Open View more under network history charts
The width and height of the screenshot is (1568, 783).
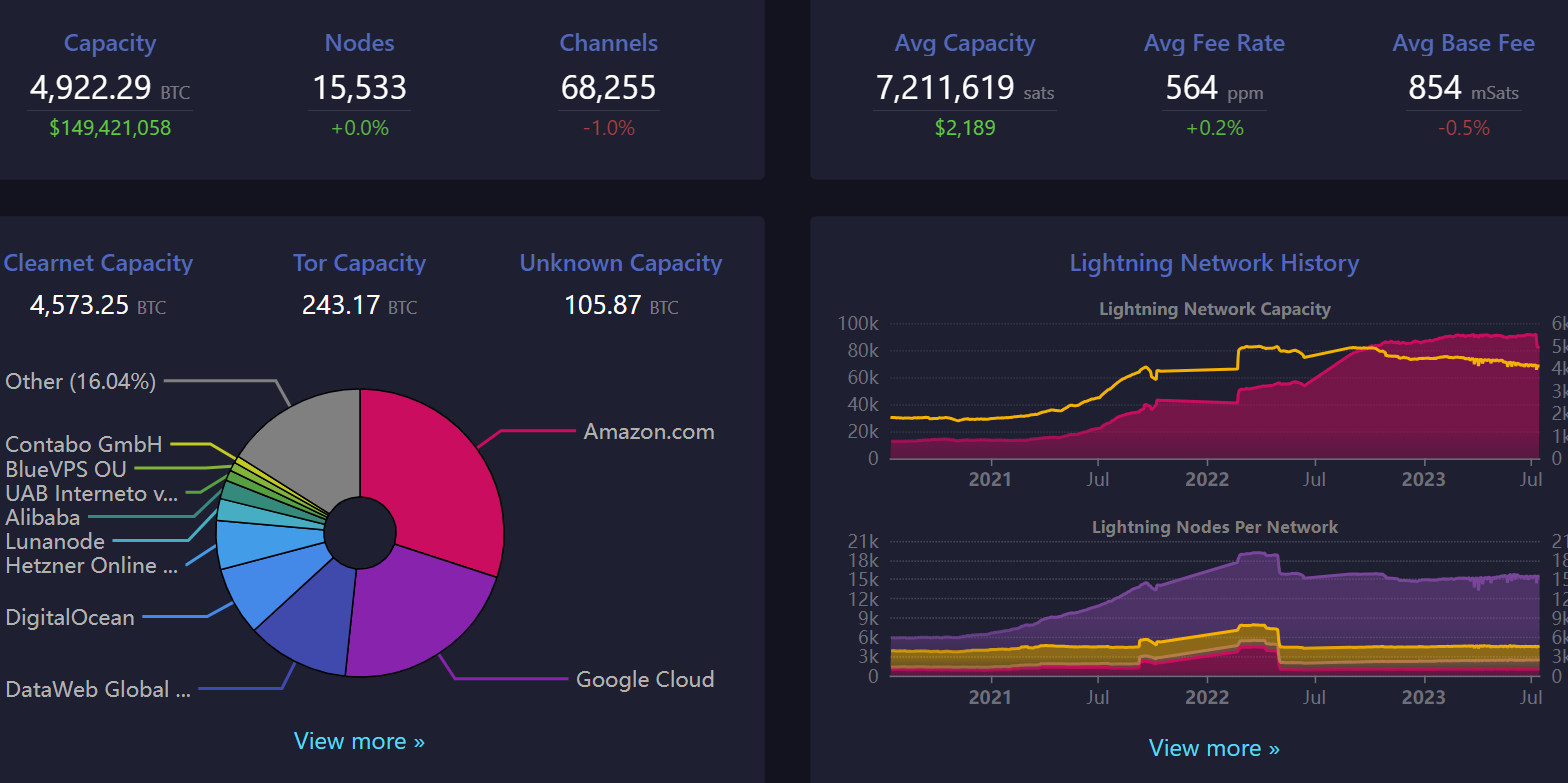point(1214,748)
